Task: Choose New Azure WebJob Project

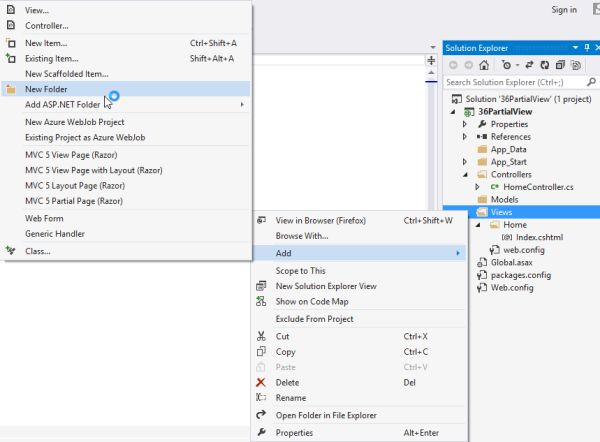Action: 75,122
